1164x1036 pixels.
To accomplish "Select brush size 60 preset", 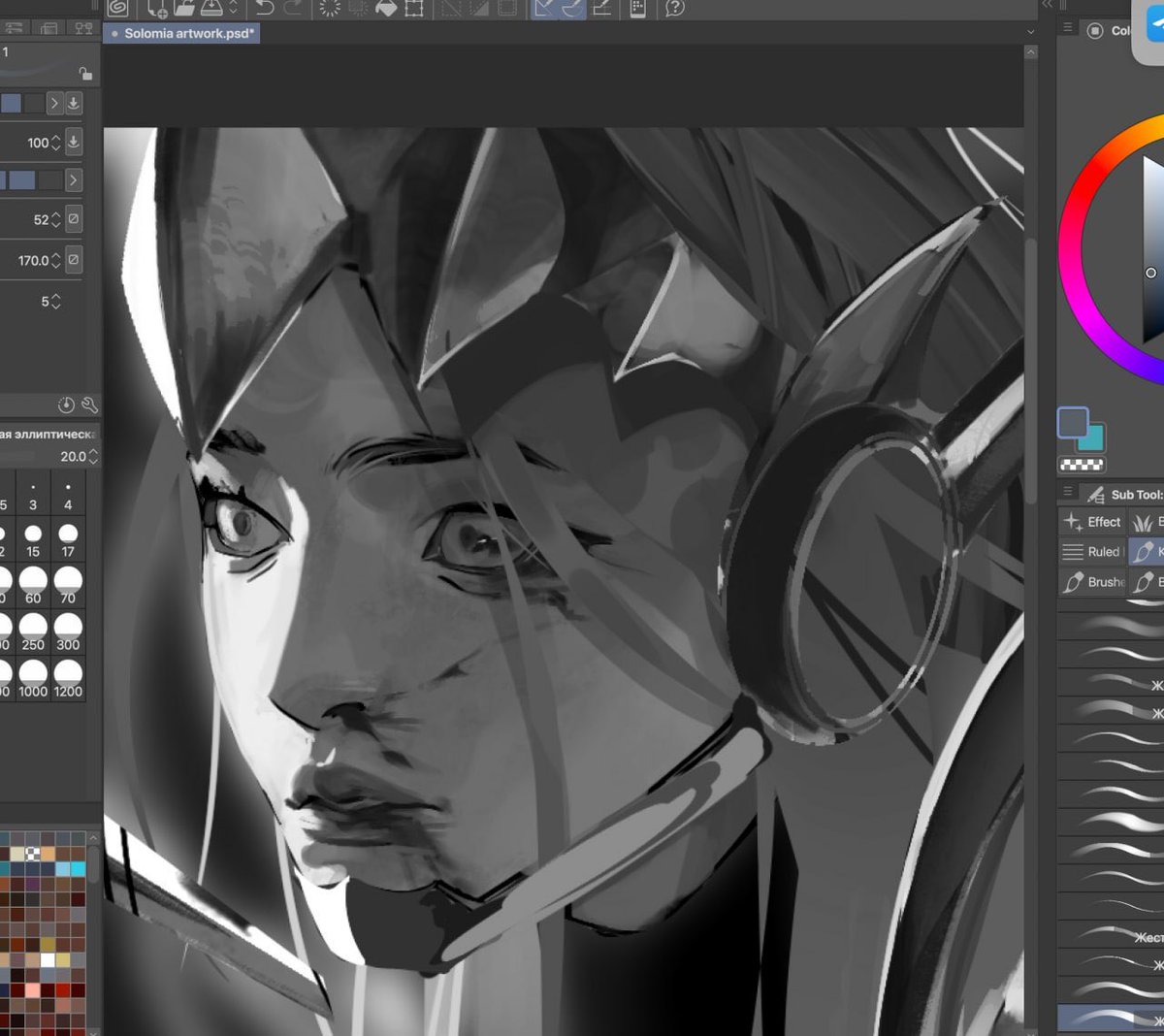I will (33, 587).
